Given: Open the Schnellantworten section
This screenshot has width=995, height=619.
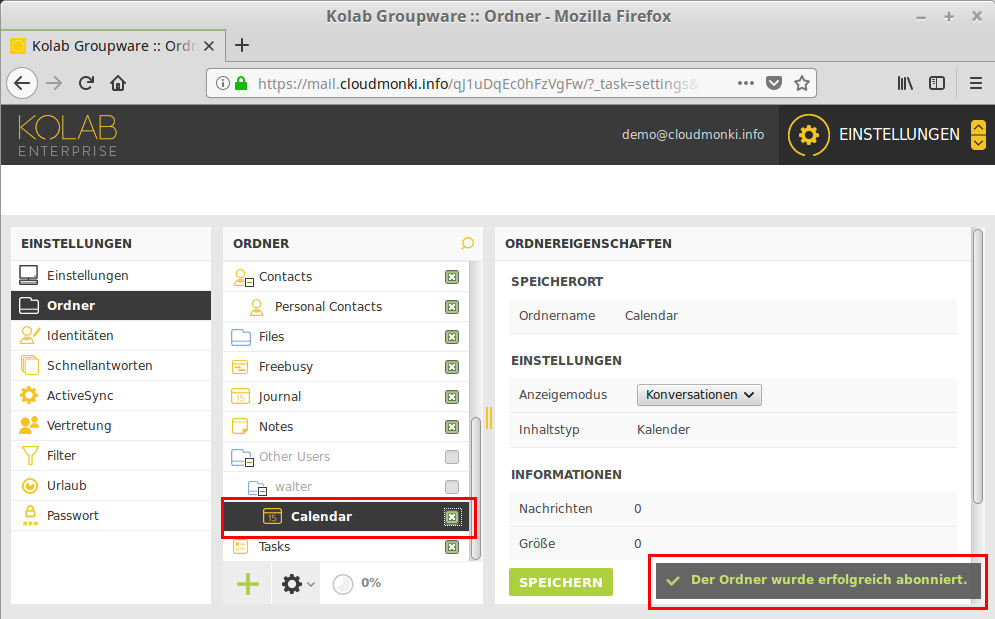Looking at the screenshot, I should click(x=111, y=366).
